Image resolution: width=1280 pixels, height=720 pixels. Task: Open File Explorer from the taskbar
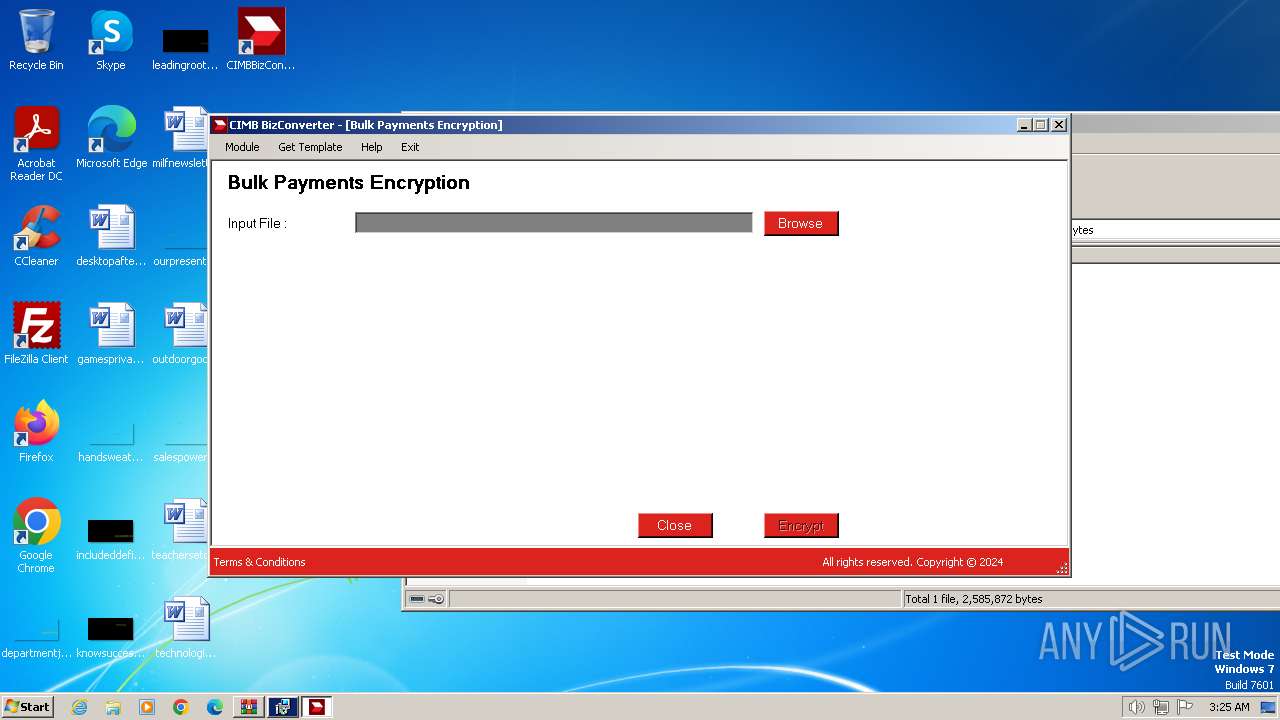pos(113,707)
